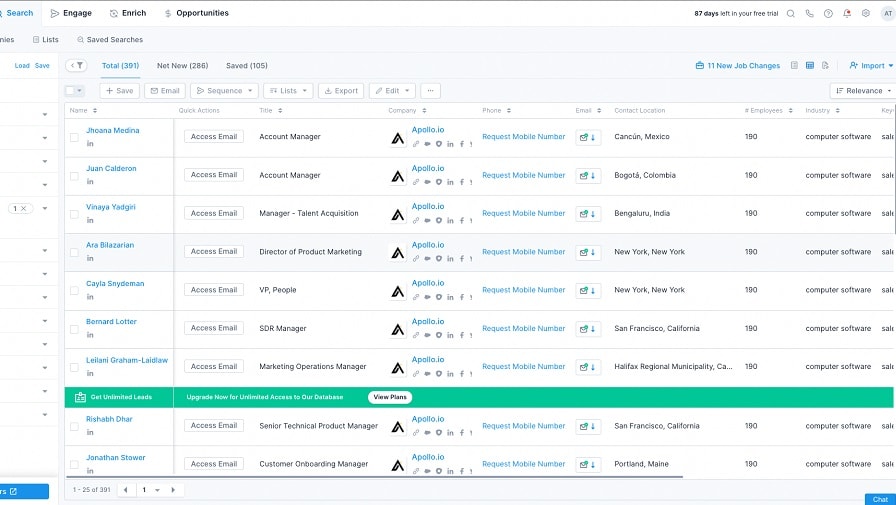Click Access Email for Jhoana Medina
The image size is (896, 505).
[214, 137]
